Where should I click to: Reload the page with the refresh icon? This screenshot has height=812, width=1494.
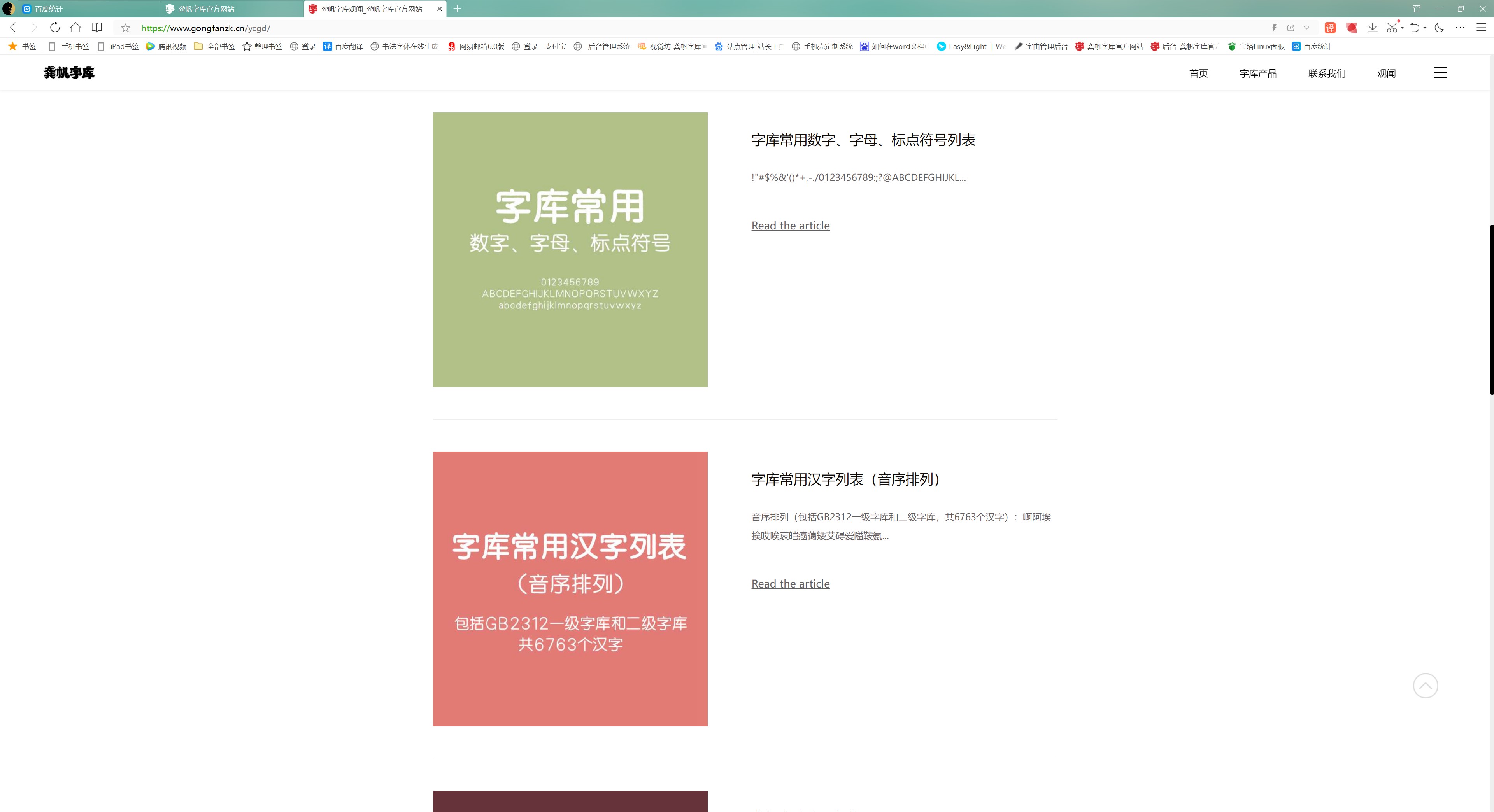[54, 27]
